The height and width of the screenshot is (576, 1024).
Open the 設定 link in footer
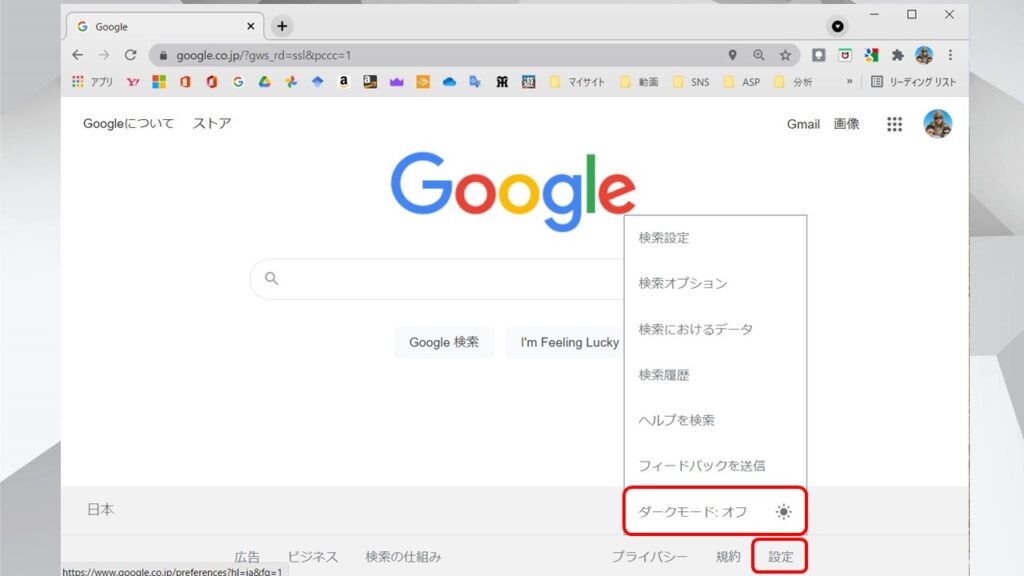pyautogui.click(x=780, y=557)
